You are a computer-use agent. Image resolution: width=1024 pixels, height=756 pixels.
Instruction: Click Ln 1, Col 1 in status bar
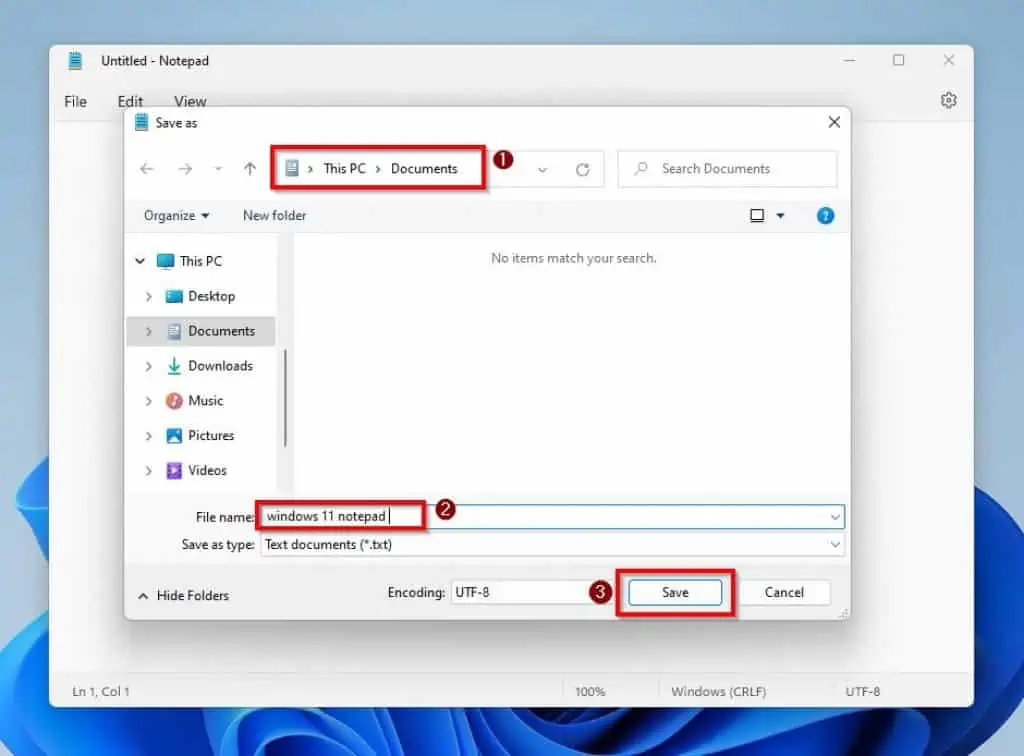click(101, 691)
